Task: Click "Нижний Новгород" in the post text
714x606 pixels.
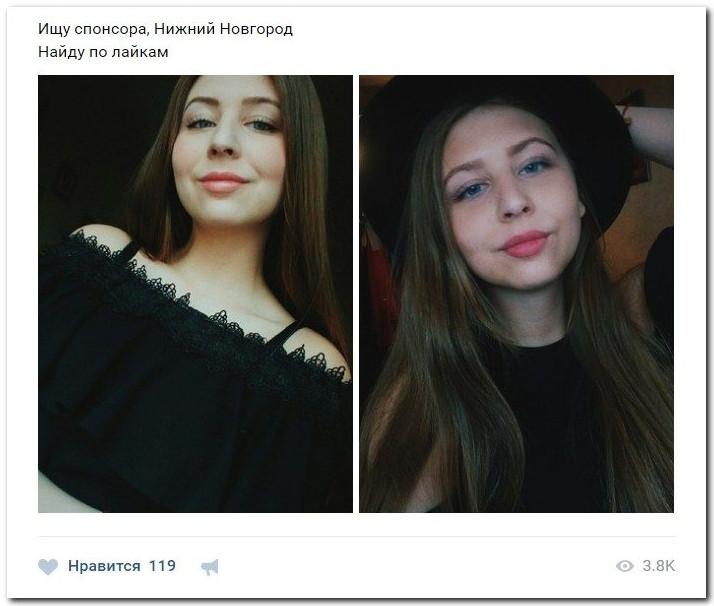Action: pyautogui.click(x=223, y=29)
